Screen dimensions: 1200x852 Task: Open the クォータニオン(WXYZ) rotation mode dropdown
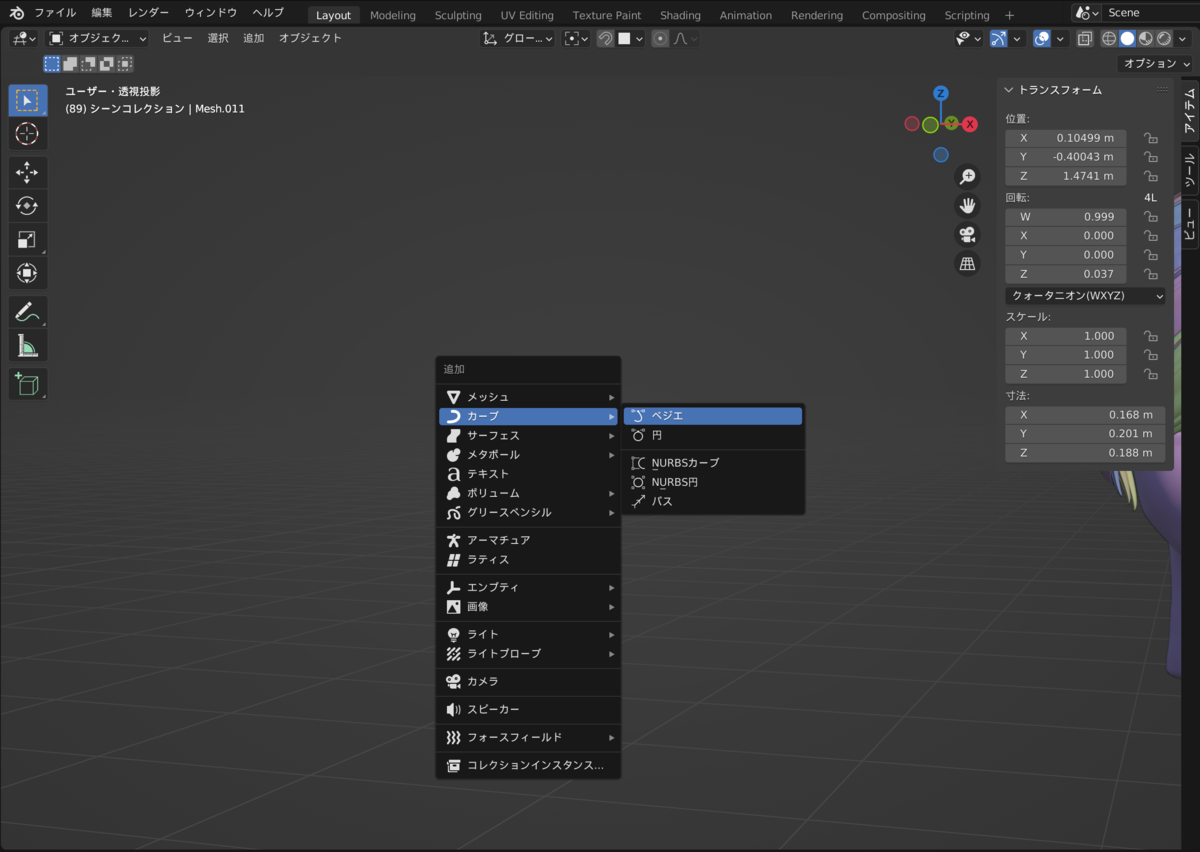point(1086,296)
